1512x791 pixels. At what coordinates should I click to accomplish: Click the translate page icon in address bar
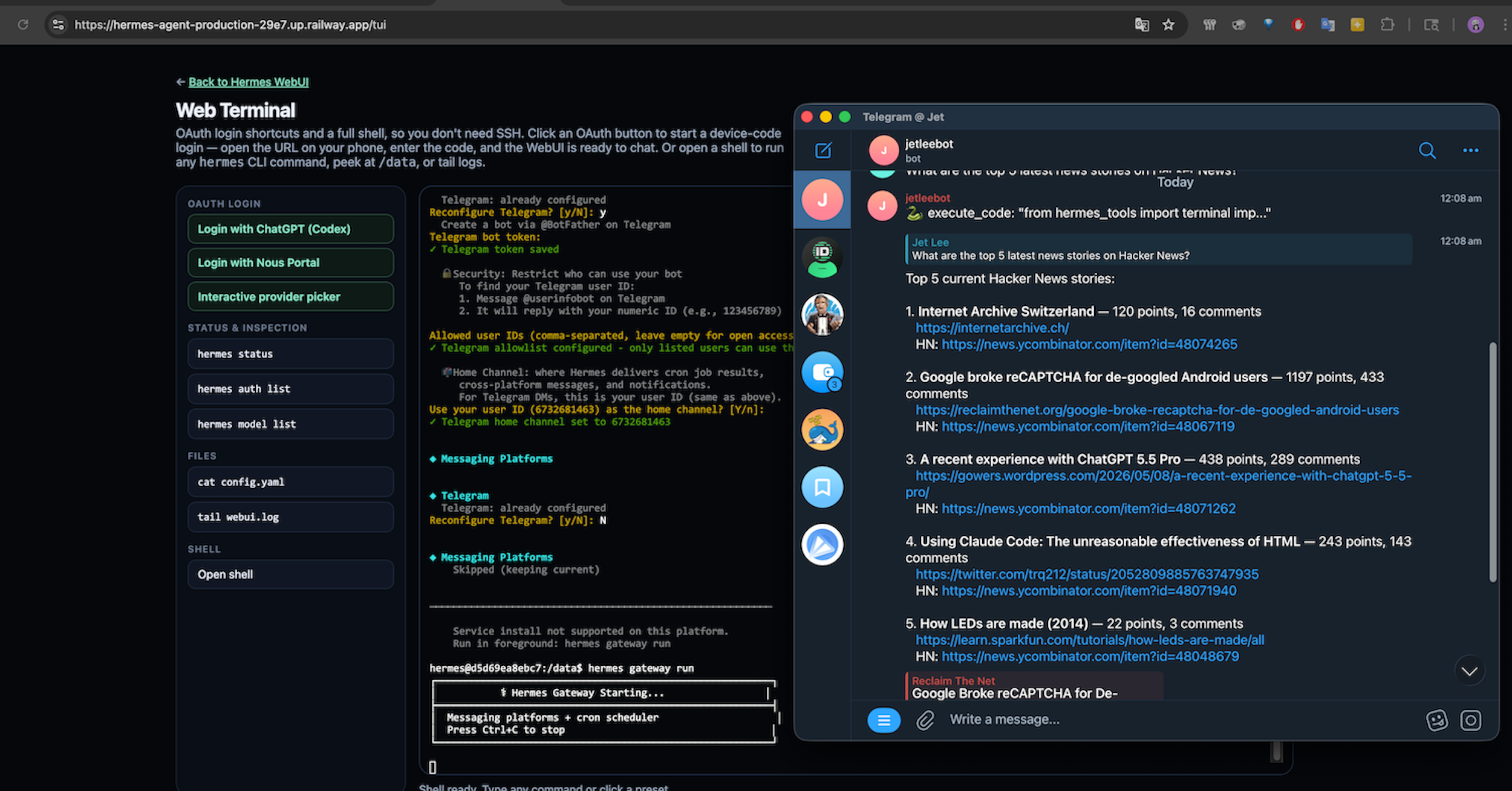coord(1142,25)
